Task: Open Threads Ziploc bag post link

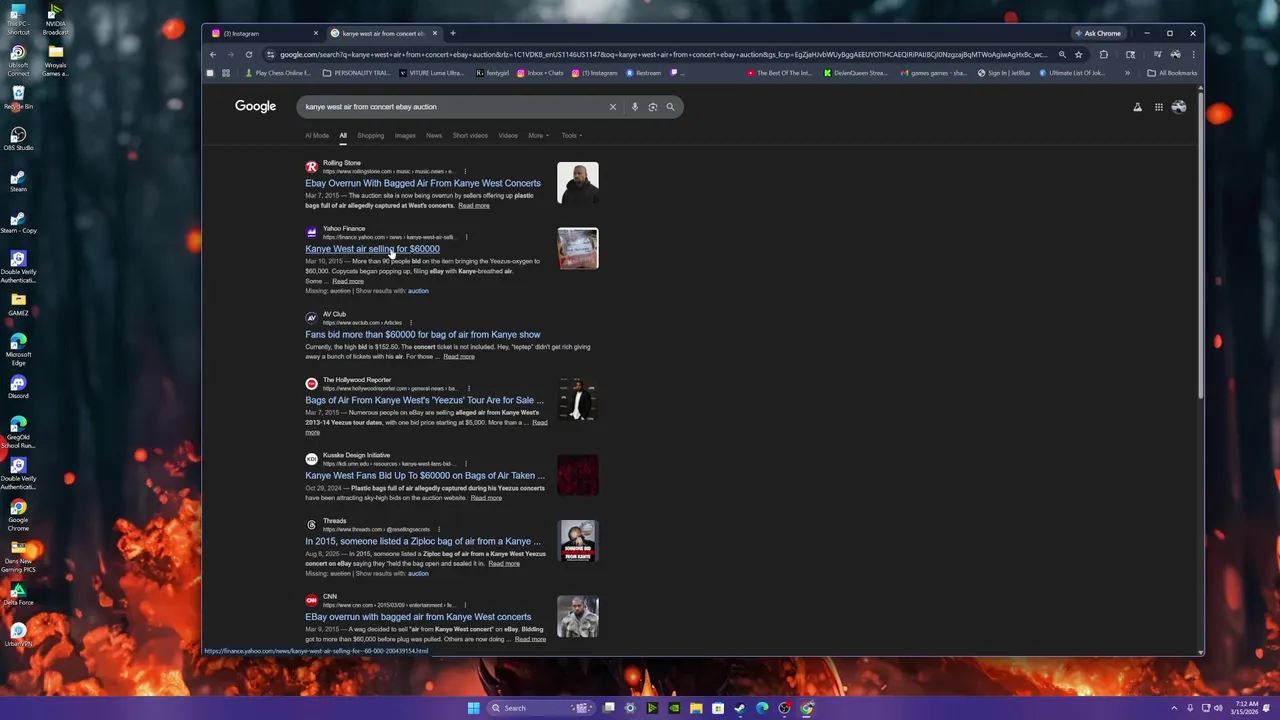Action: [x=423, y=541]
